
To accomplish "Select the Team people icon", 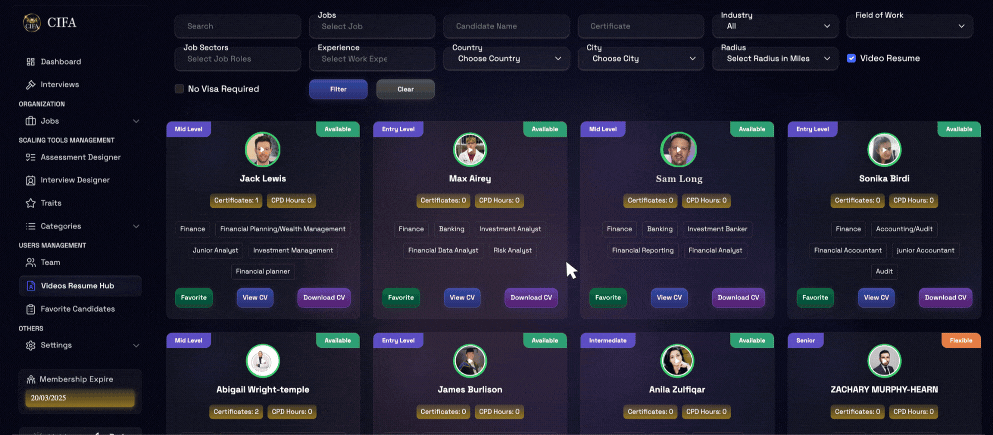I will tap(30, 262).
